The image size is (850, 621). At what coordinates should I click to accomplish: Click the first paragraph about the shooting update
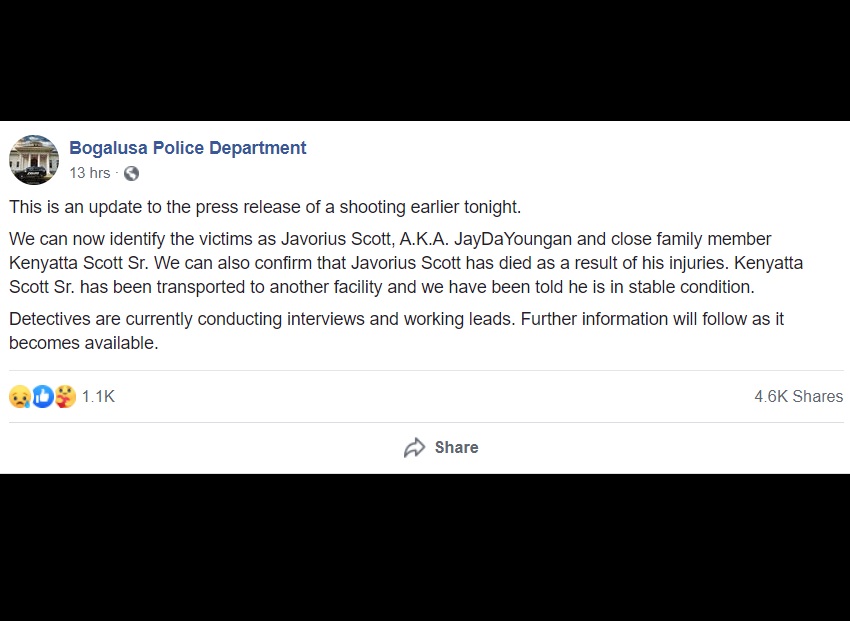(x=265, y=207)
